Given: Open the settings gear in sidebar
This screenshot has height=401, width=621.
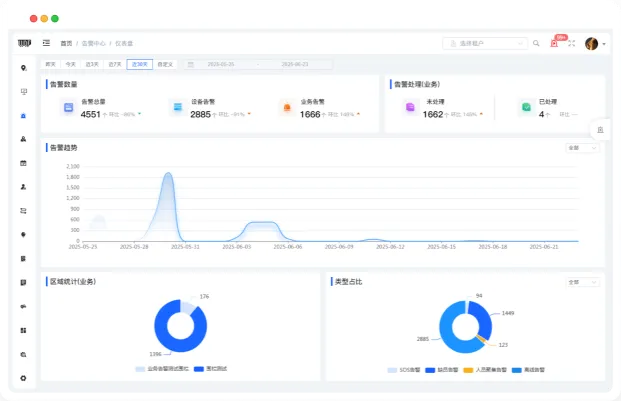Looking at the screenshot, I should click(23, 378).
